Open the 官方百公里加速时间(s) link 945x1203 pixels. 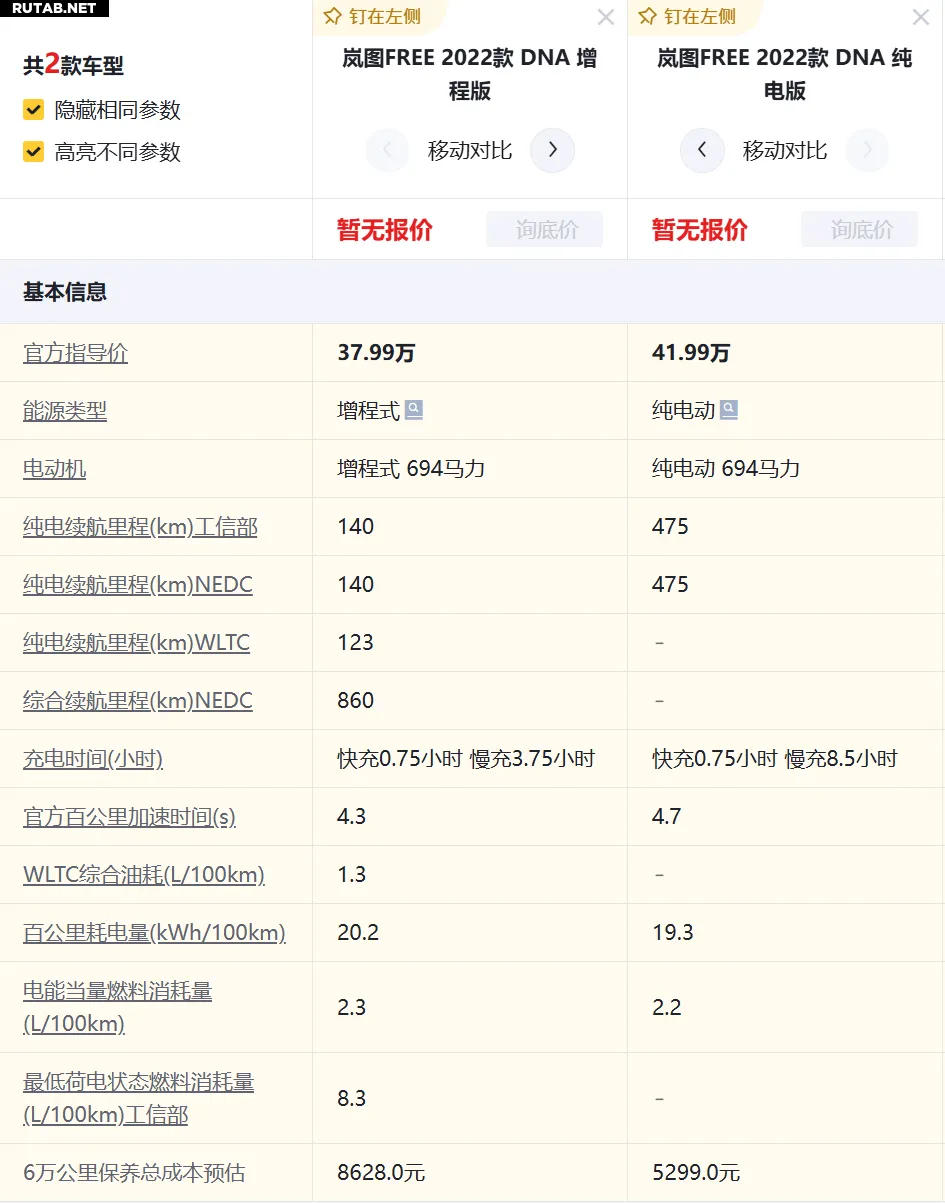pyautogui.click(x=129, y=817)
